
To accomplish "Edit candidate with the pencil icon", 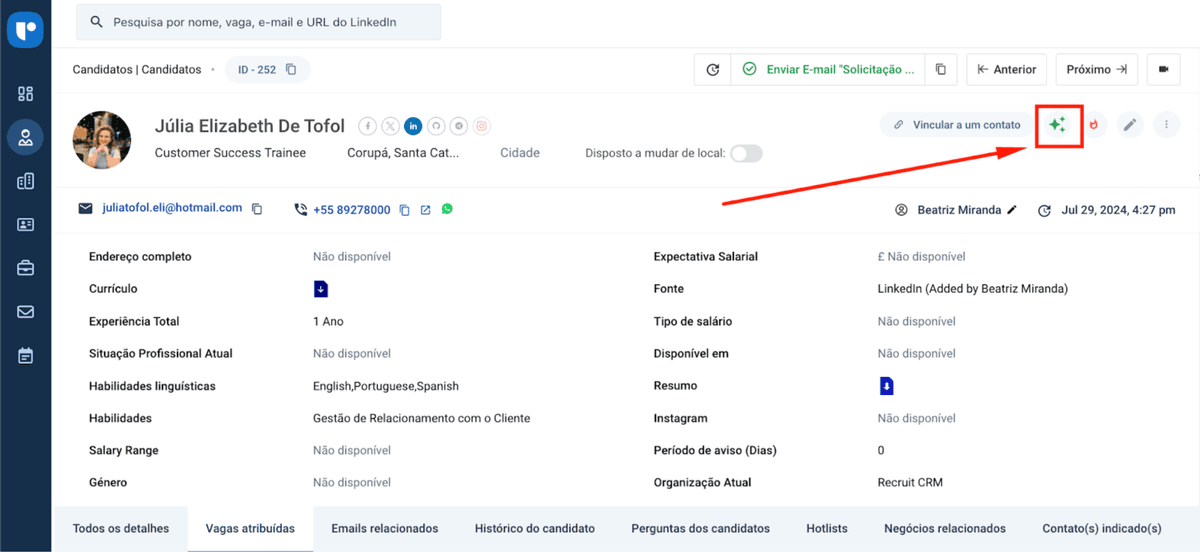I will pyautogui.click(x=1130, y=125).
